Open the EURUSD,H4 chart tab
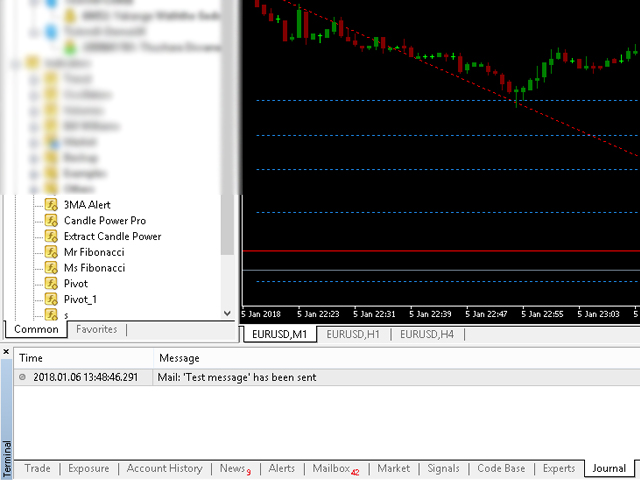 (x=427, y=334)
